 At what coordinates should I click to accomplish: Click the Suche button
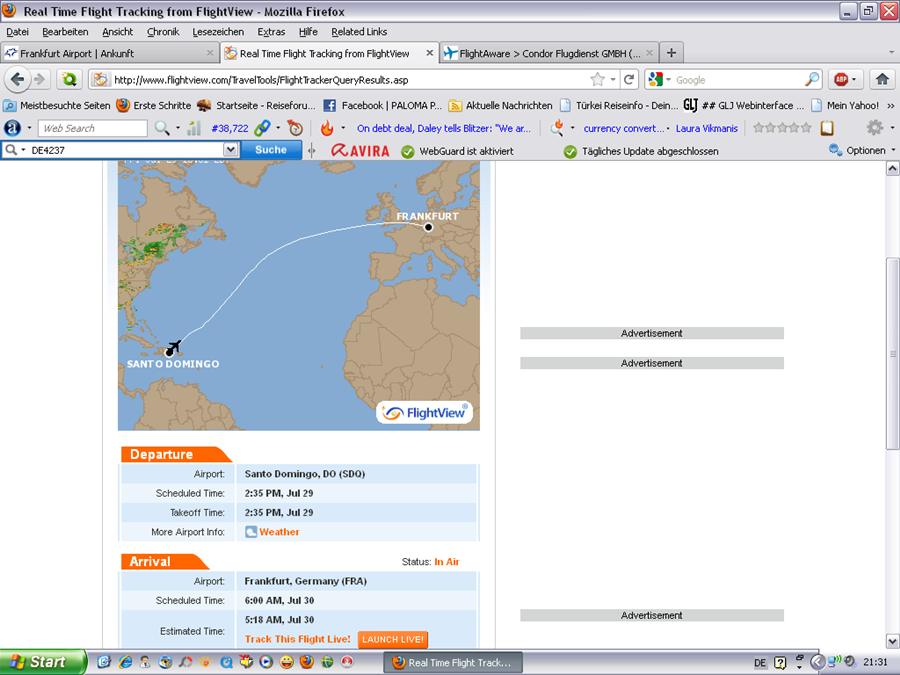271,150
